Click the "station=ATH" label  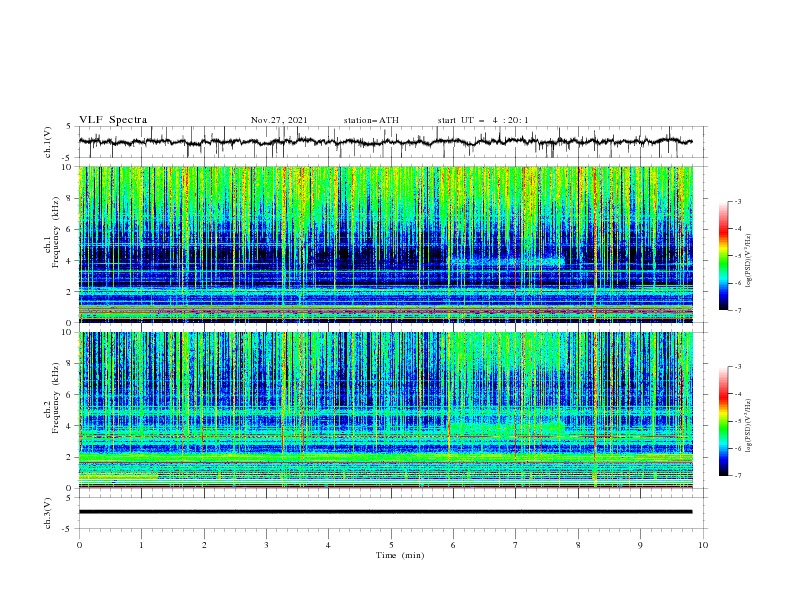click(x=371, y=120)
